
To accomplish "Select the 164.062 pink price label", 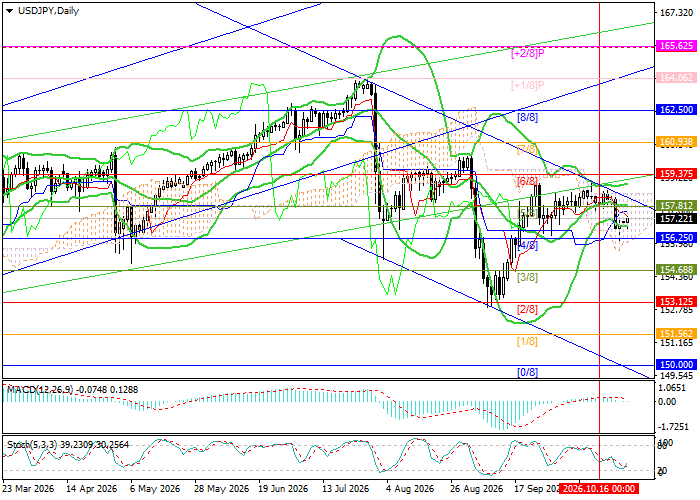I will [x=677, y=78].
